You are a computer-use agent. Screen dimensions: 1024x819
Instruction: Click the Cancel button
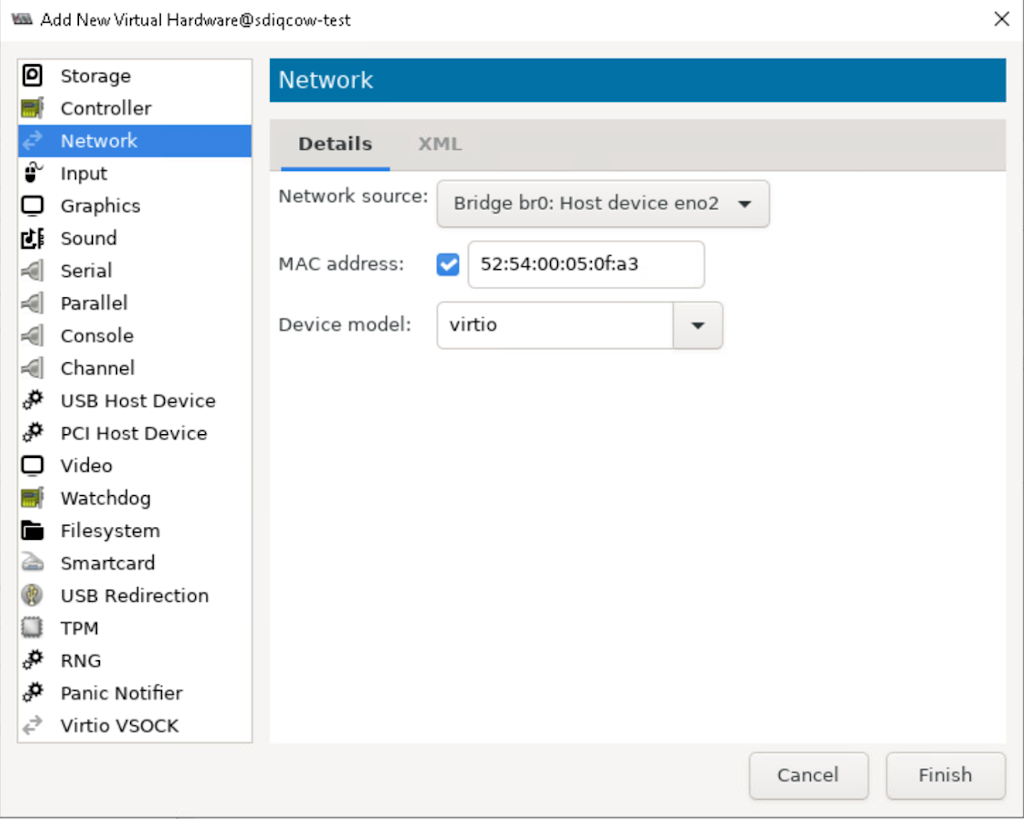[x=808, y=775]
